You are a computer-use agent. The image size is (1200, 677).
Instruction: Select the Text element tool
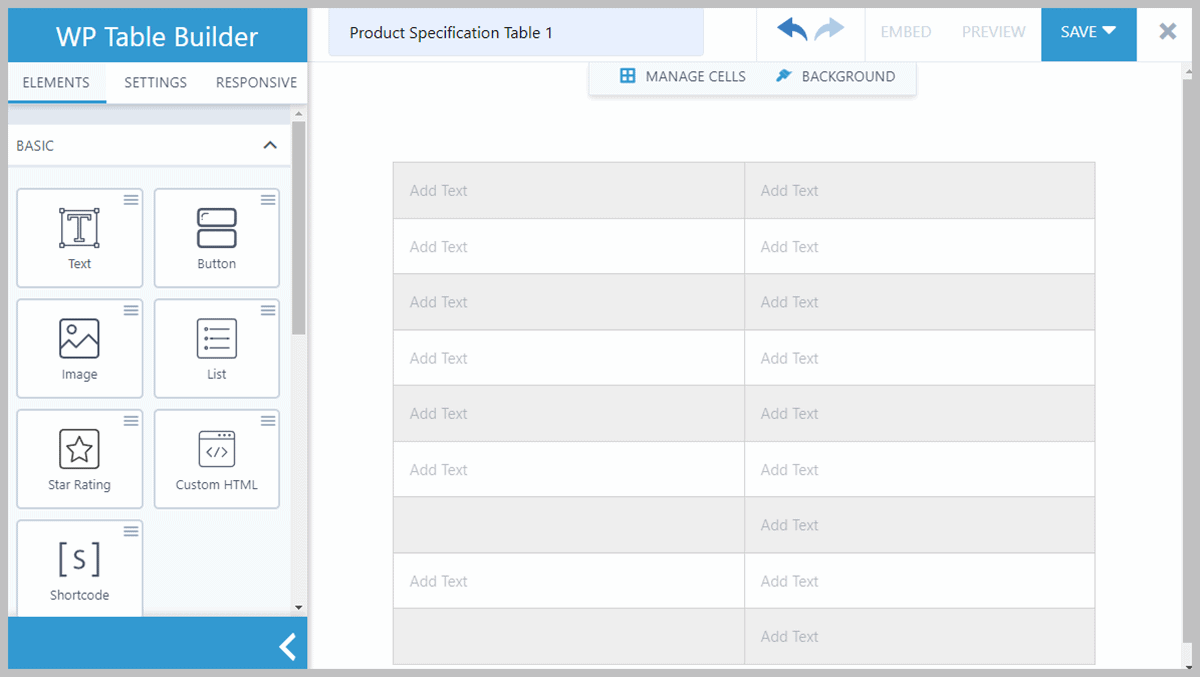pyautogui.click(x=79, y=238)
